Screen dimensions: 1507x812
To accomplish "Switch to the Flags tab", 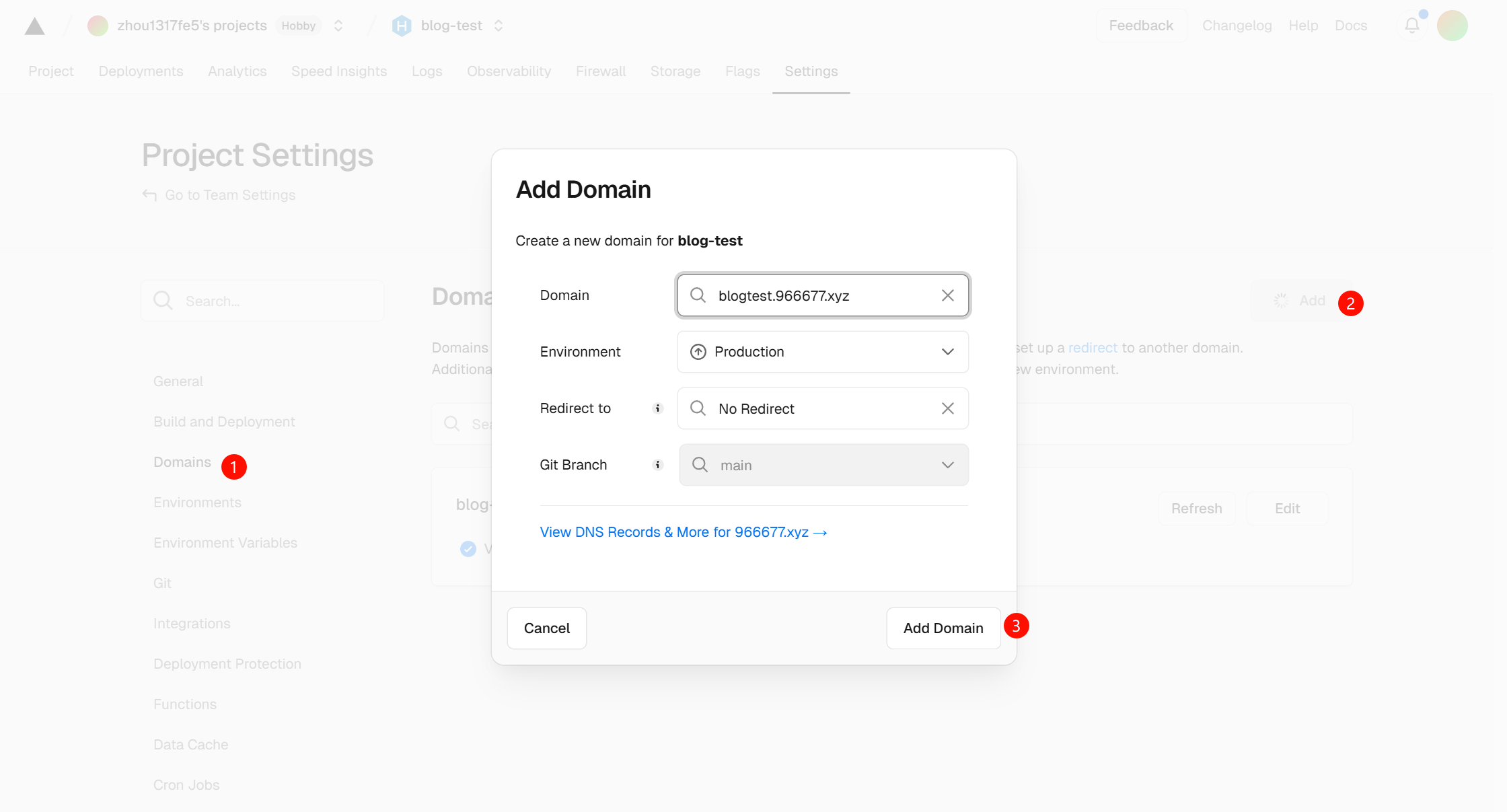I will (x=742, y=71).
